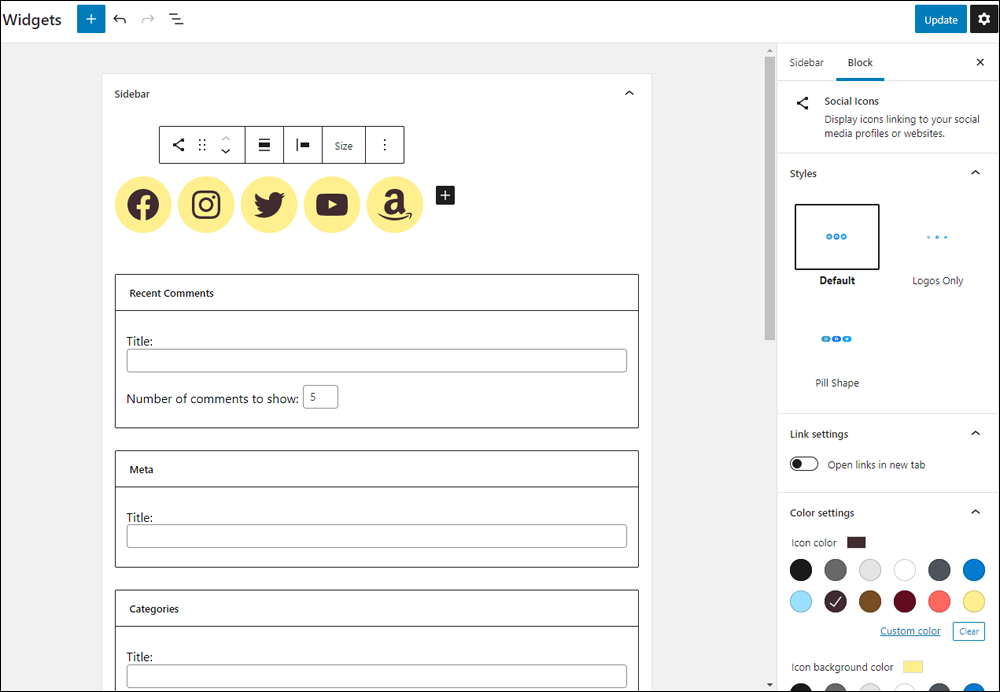Pick the brown icon color swatch
1000x692 pixels.
click(x=870, y=601)
